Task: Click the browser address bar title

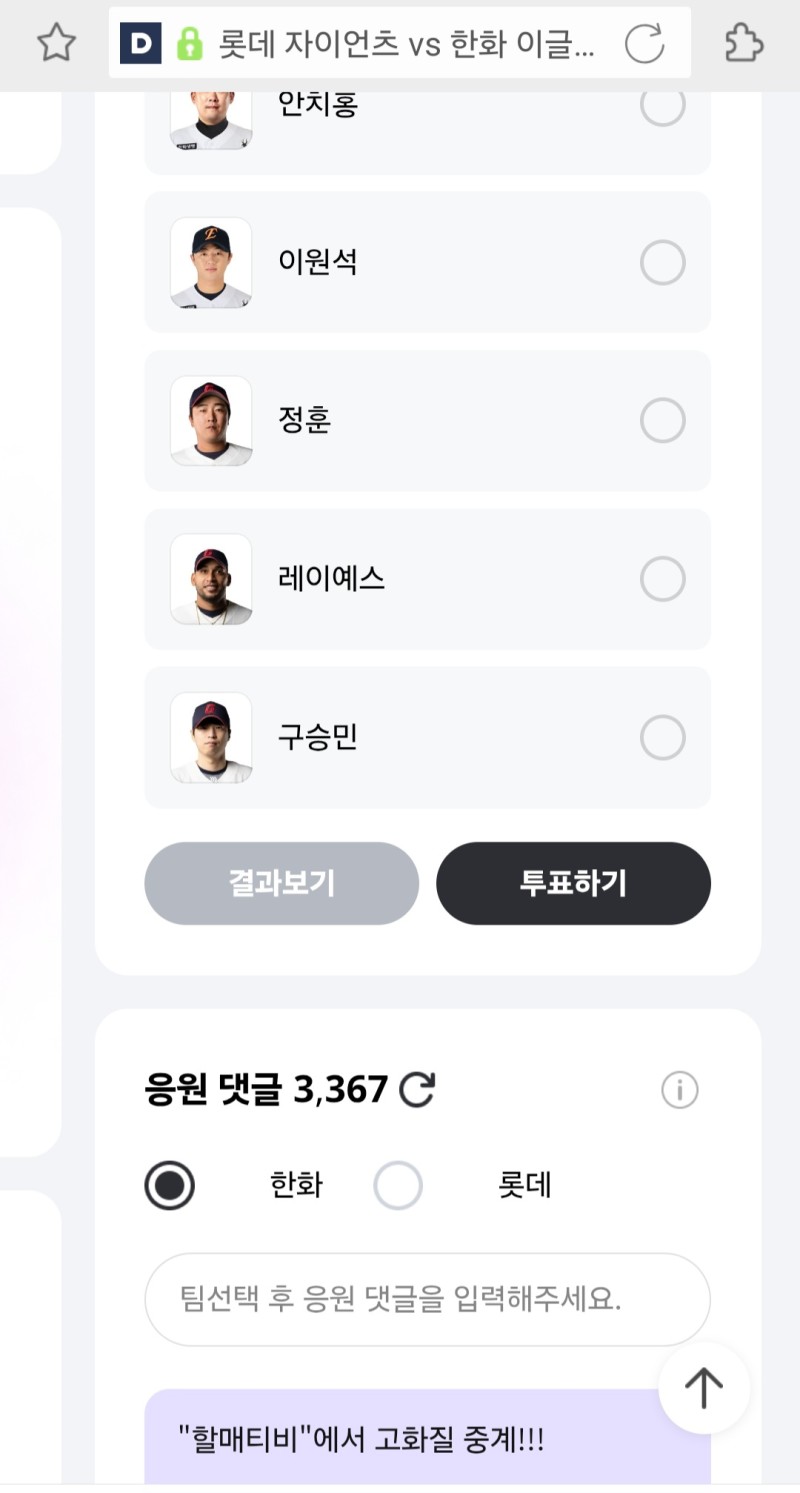Action: click(405, 43)
